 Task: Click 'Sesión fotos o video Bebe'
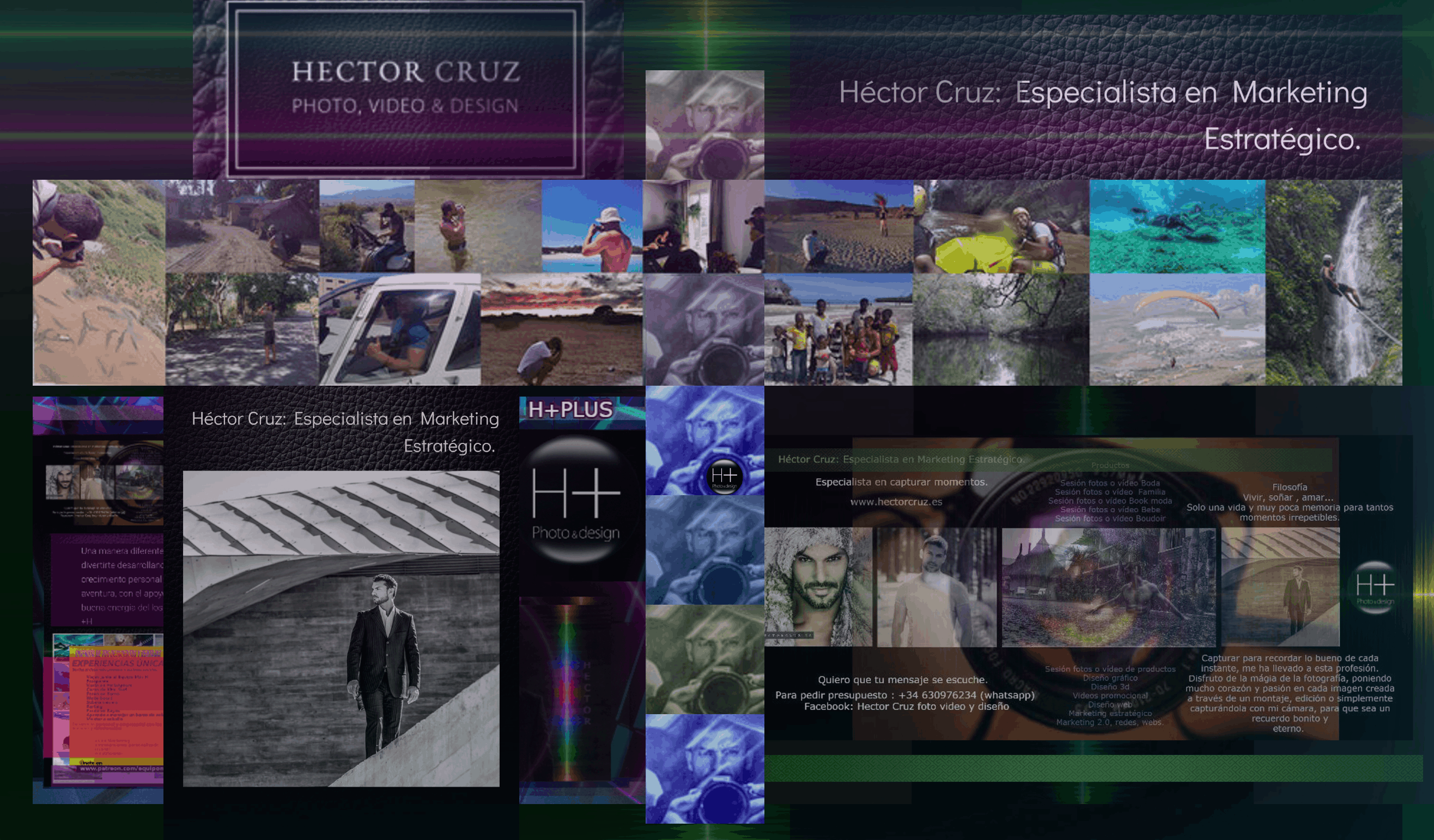[1110, 510]
